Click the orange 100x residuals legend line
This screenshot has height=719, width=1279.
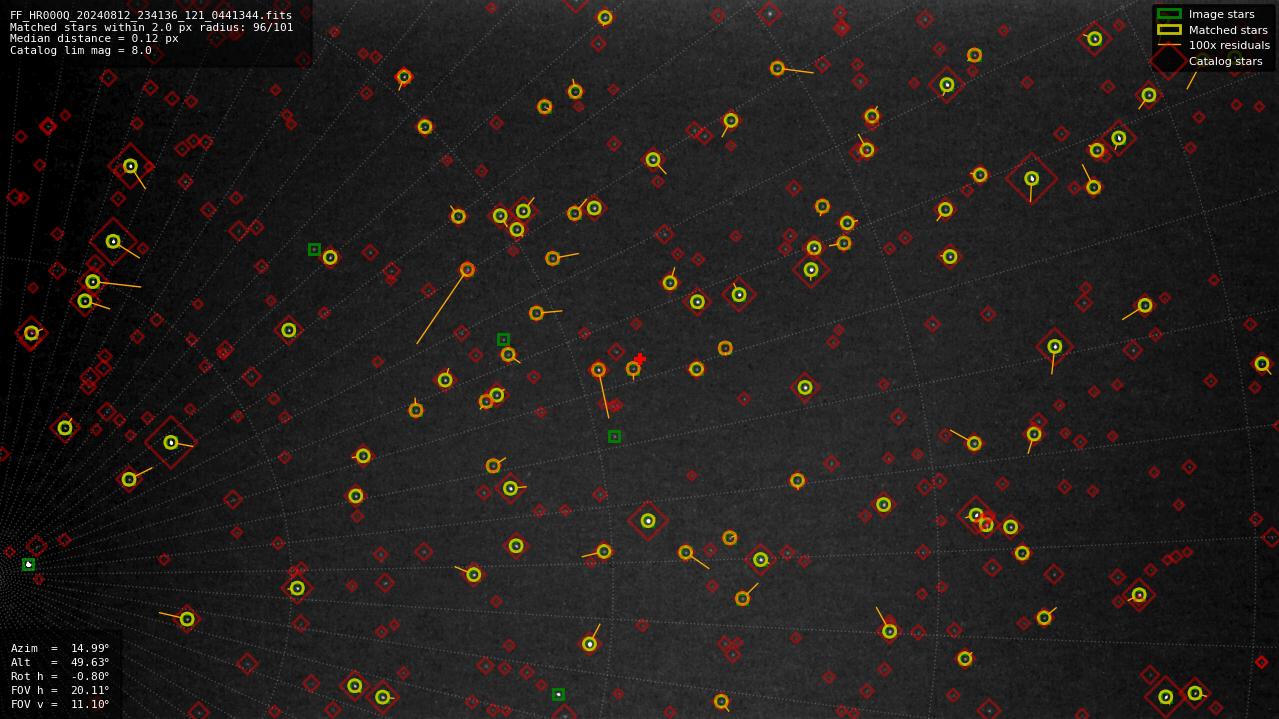(x=1169, y=45)
